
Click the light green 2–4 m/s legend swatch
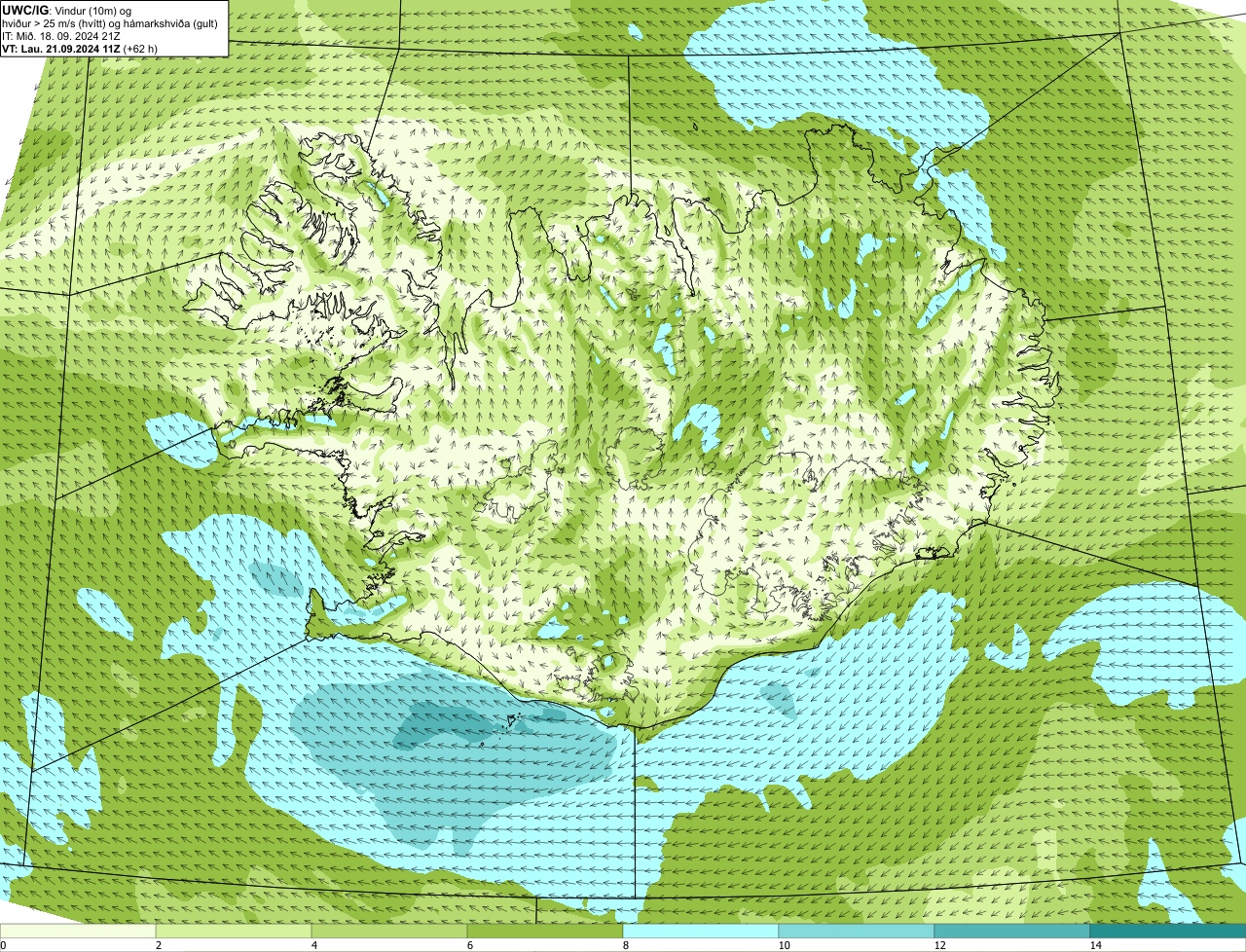pyautogui.click(x=234, y=931)
